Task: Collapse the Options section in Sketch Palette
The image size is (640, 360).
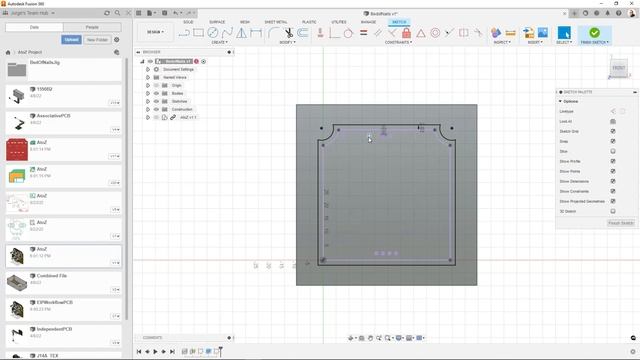Action: point(560,101)
